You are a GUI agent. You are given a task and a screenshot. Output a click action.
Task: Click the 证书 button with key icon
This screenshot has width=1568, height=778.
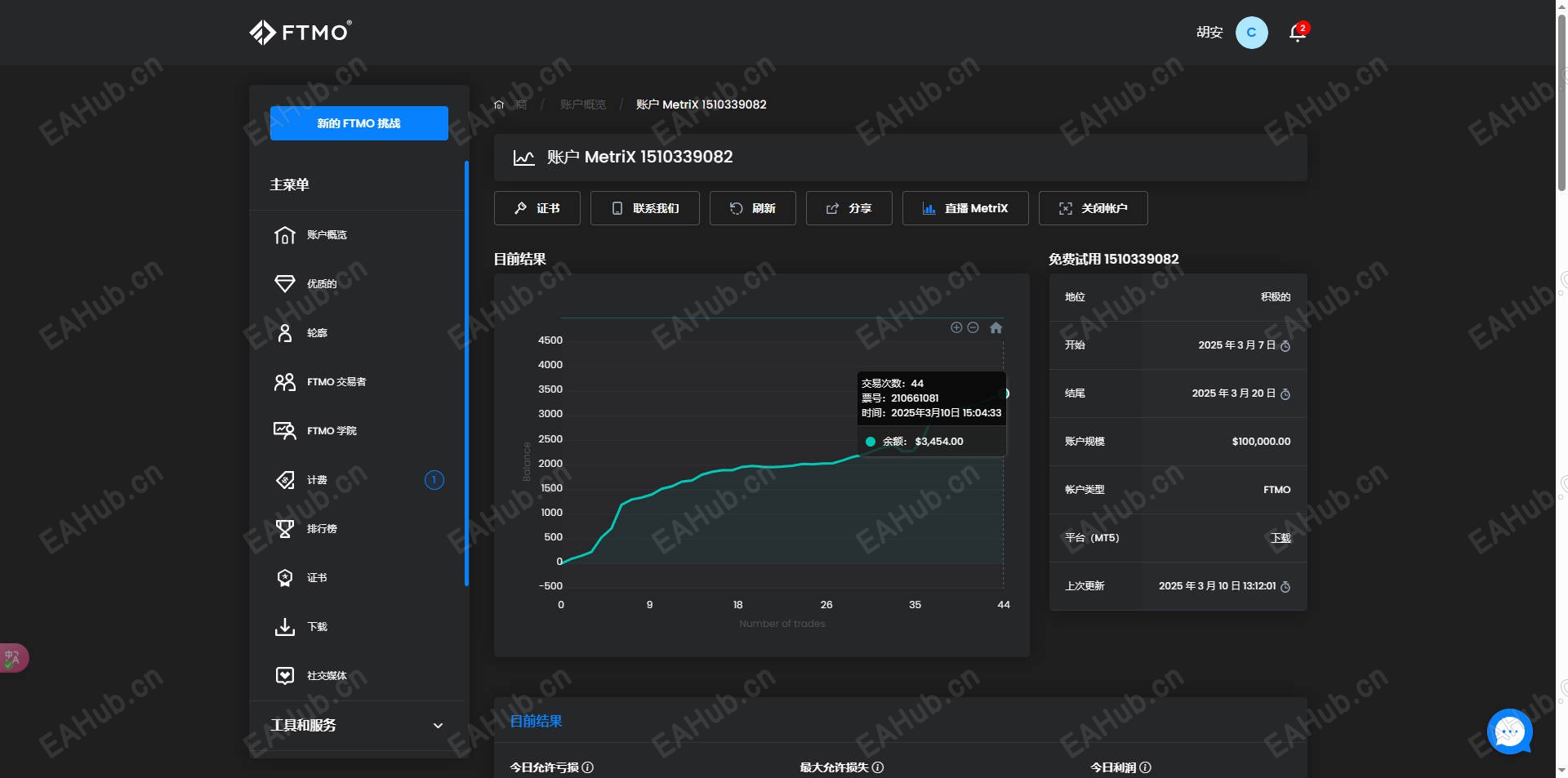pyautogui.click(x=537, y=208)
